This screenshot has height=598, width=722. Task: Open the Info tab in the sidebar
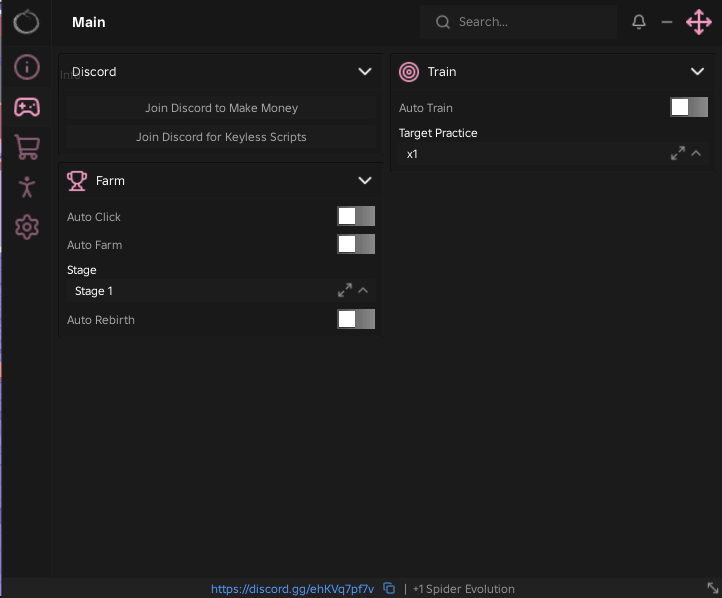pyautogui.click(x=27, y=67)
